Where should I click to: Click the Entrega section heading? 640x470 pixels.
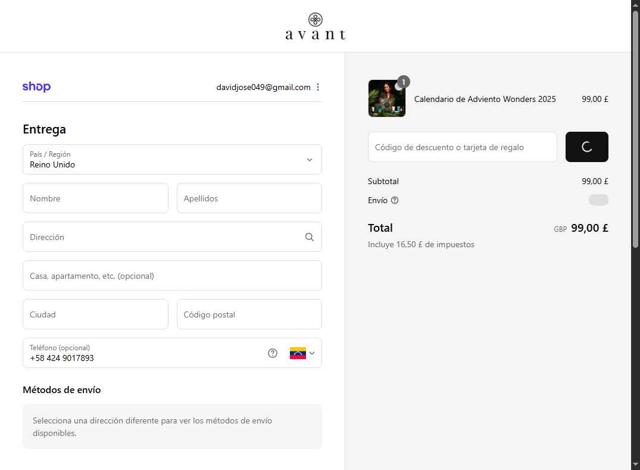click(x=44, y=129)
